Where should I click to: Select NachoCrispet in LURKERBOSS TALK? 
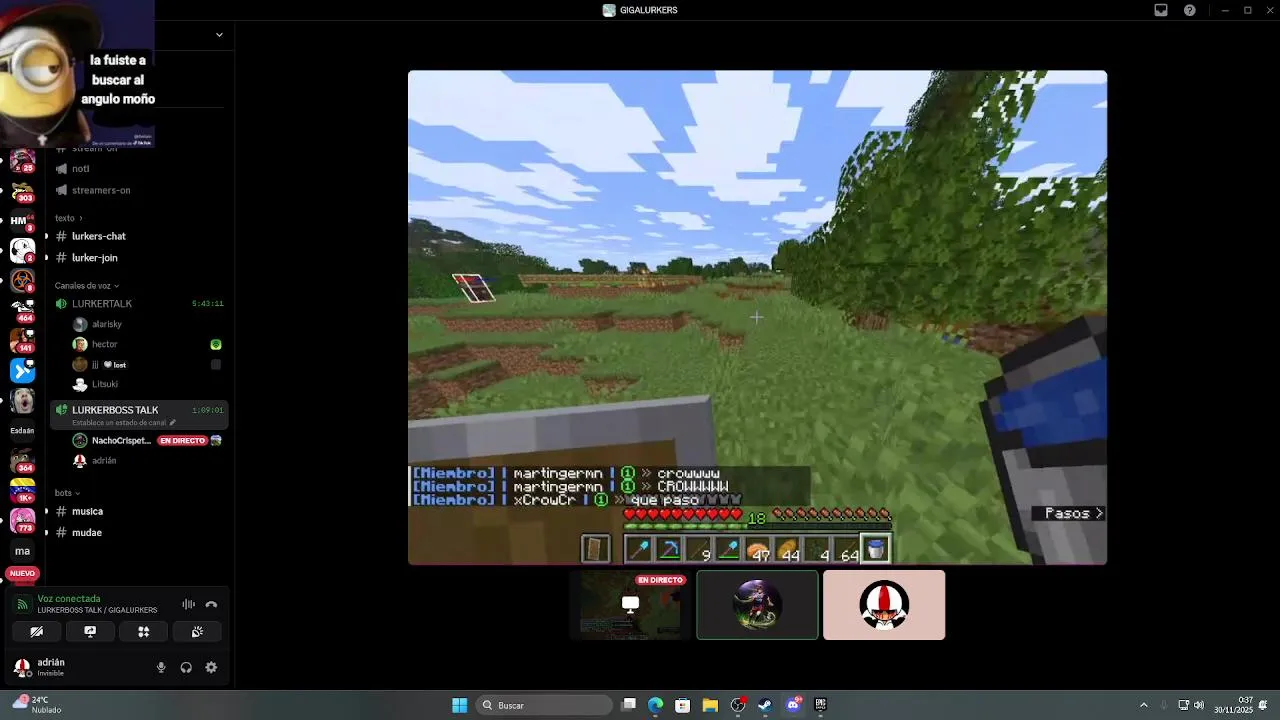[x=120, y=441]
